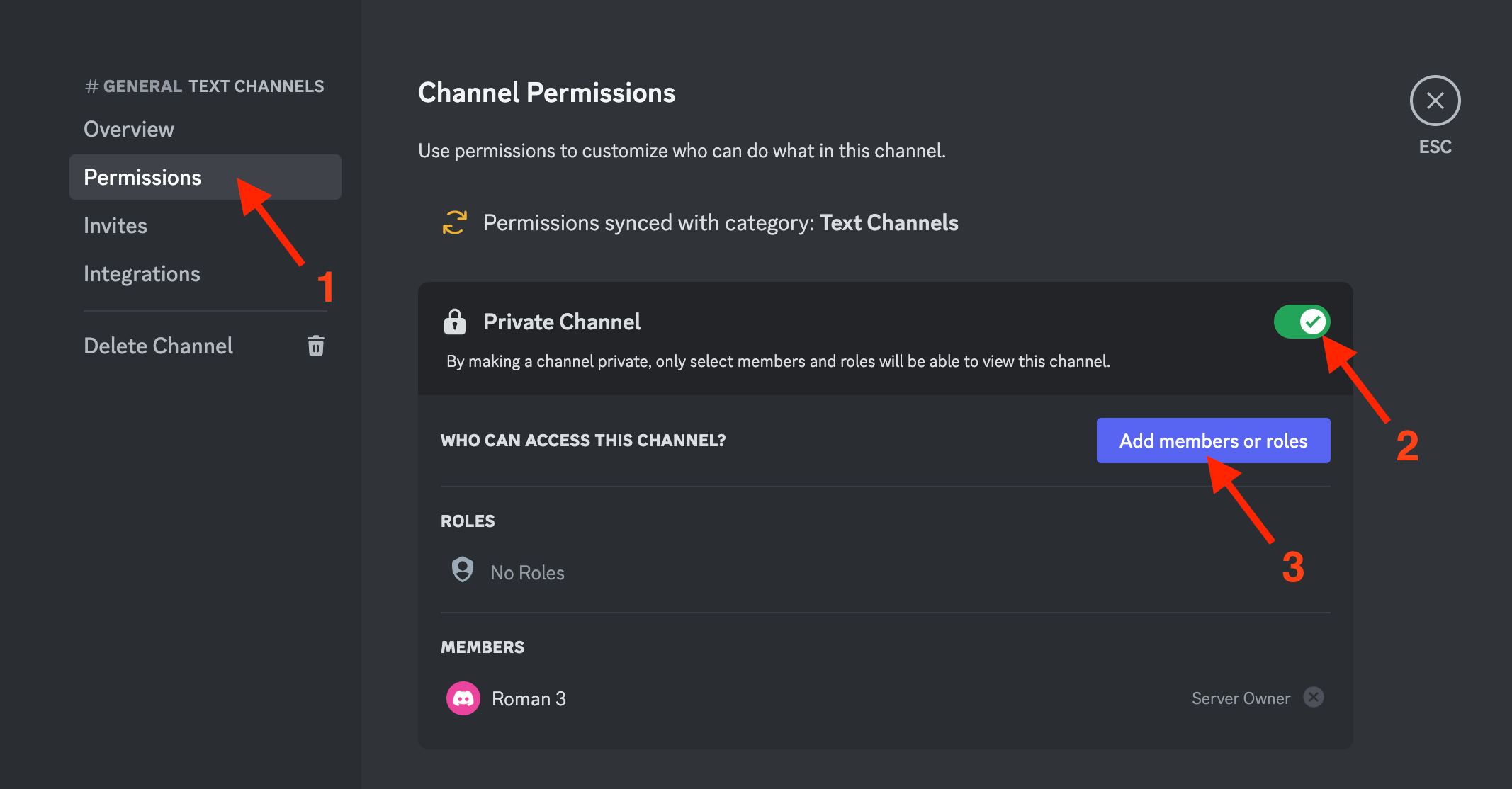1512x789 pixels.
Task: Disable the Private Channel toggle
Action: [1302, 322]
